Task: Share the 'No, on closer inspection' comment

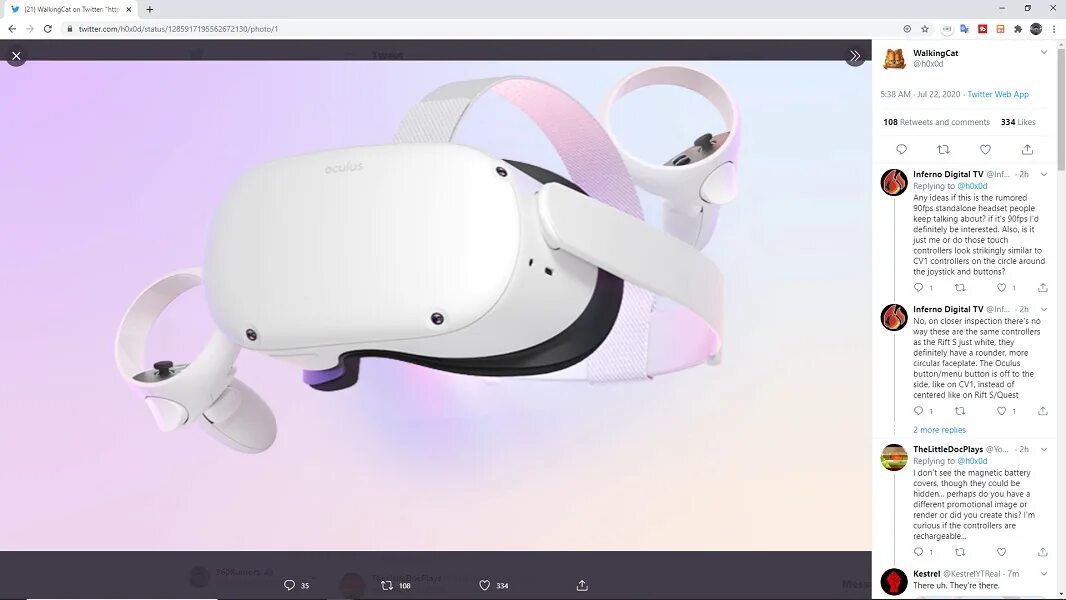Action: (x=1043, y=410)
